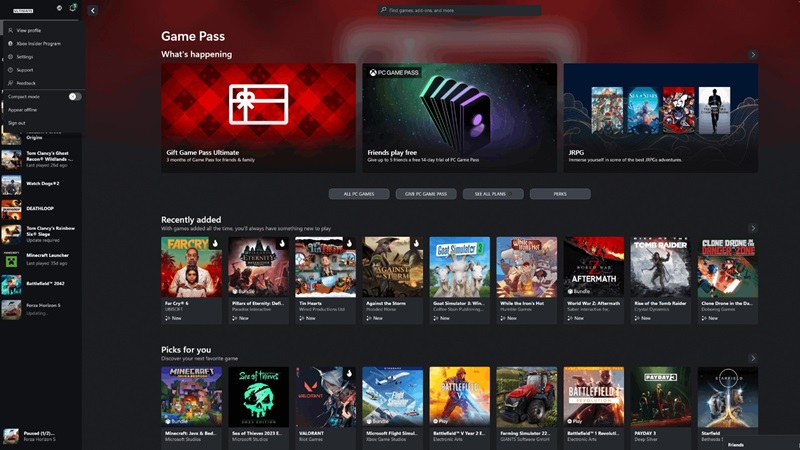Click the search games input field

tap(460, 10)
